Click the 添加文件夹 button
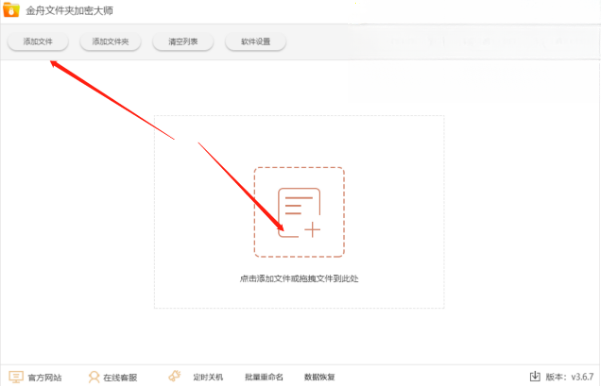This screenshot has height=386, width=601. pos(110,41)
